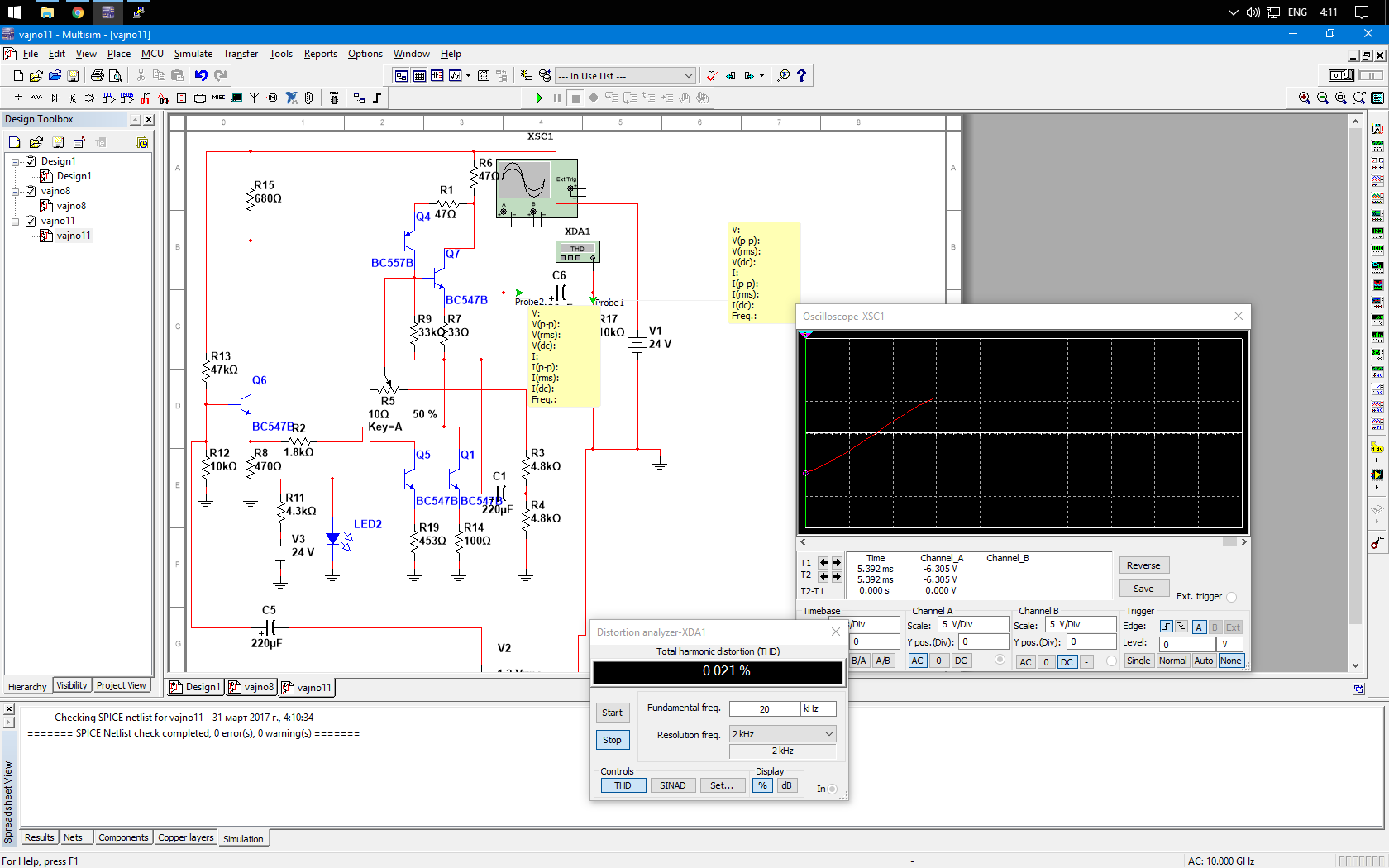
Task: Set trigger edge to rising
Action: point(1166,627)
